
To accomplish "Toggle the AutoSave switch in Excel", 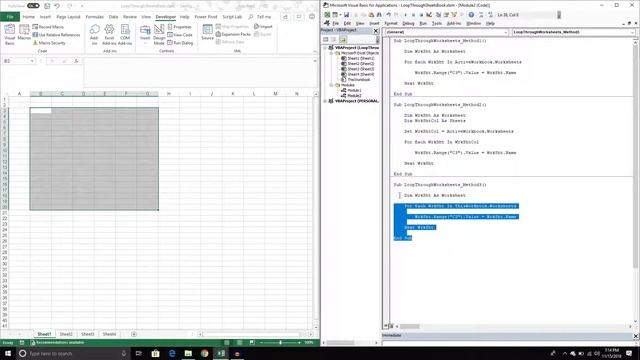I will click(x=33, y=6).
